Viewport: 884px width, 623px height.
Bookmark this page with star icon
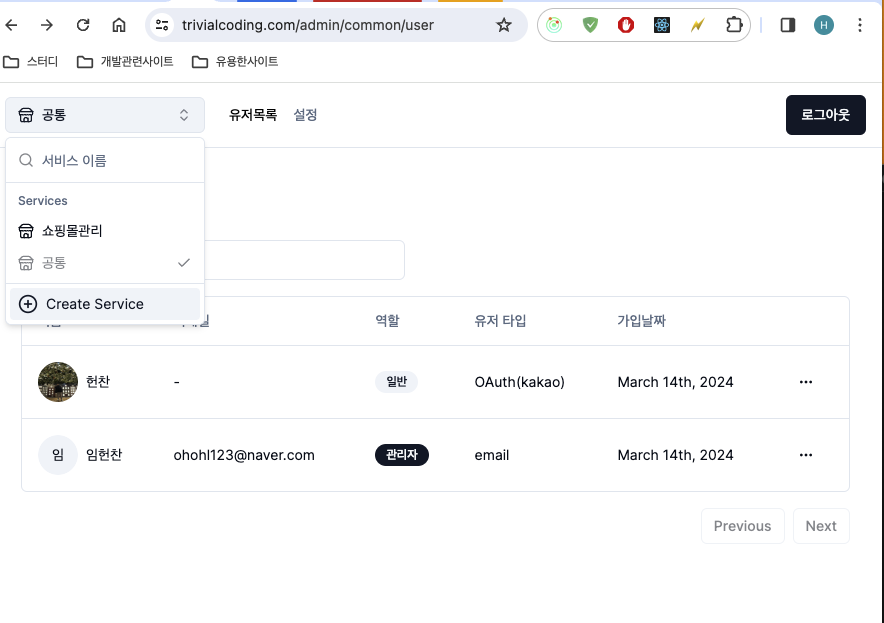[504, 25]
